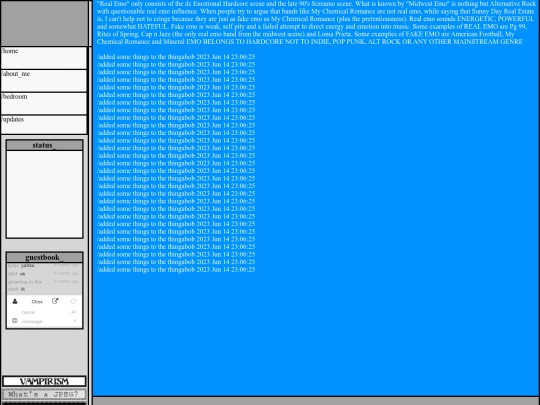The height and width of the screenshot is (405, 540).
Task: Go to the /about_me page
Action: (44, 81)
